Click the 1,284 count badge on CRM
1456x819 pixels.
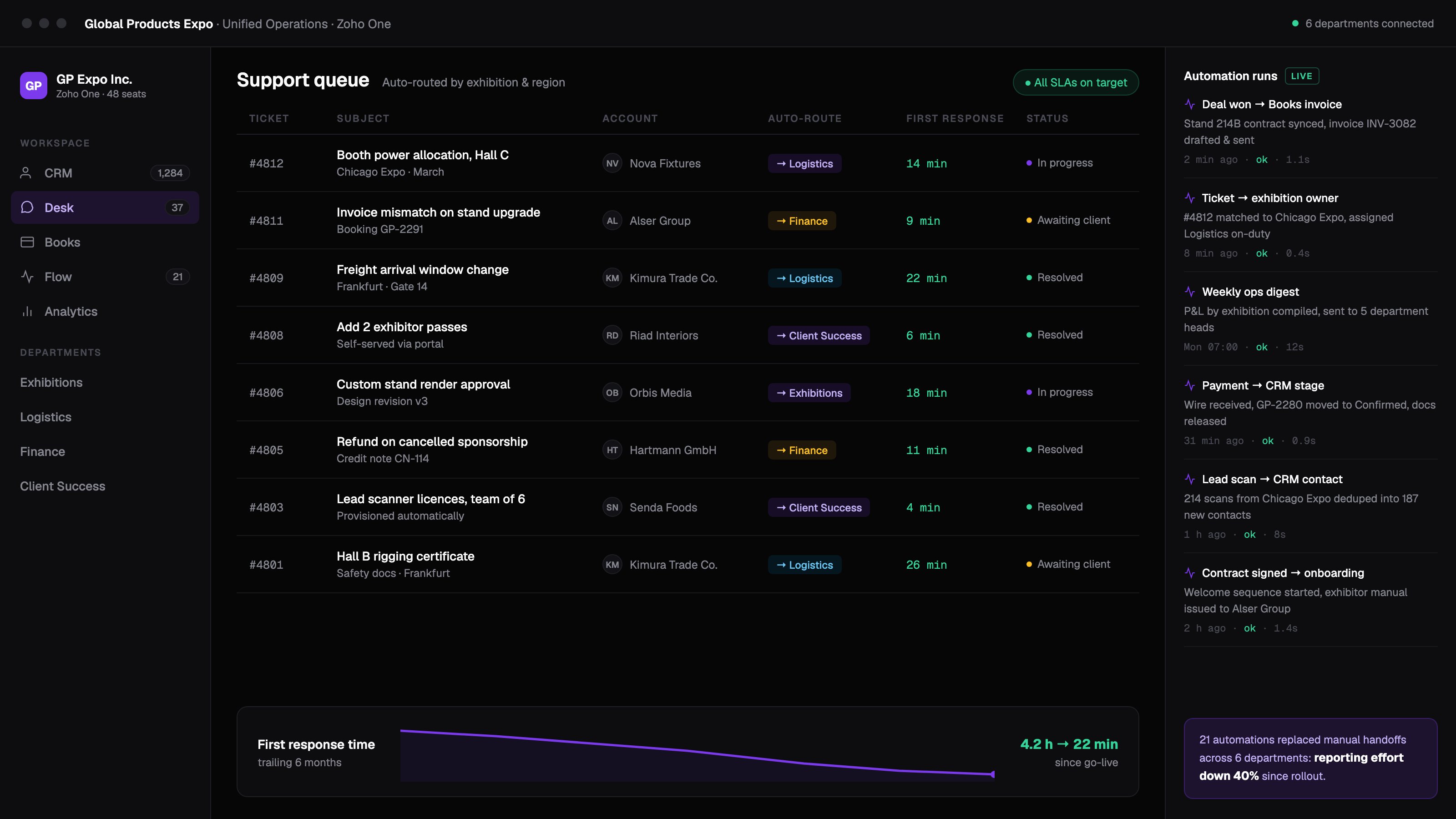pos(170,173)
